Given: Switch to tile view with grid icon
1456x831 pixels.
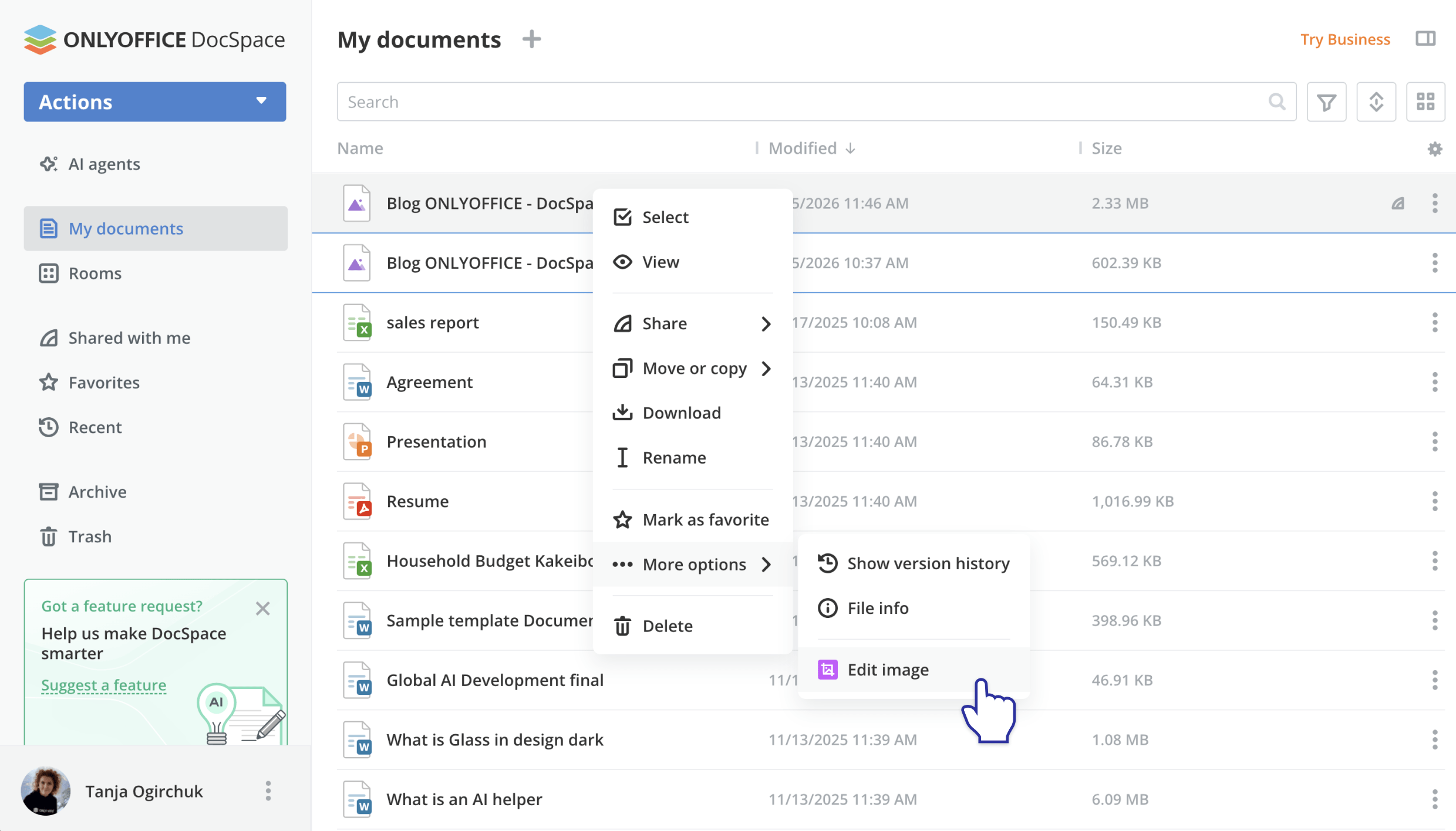Looking at the screenshot, I should coord(1425,102).
